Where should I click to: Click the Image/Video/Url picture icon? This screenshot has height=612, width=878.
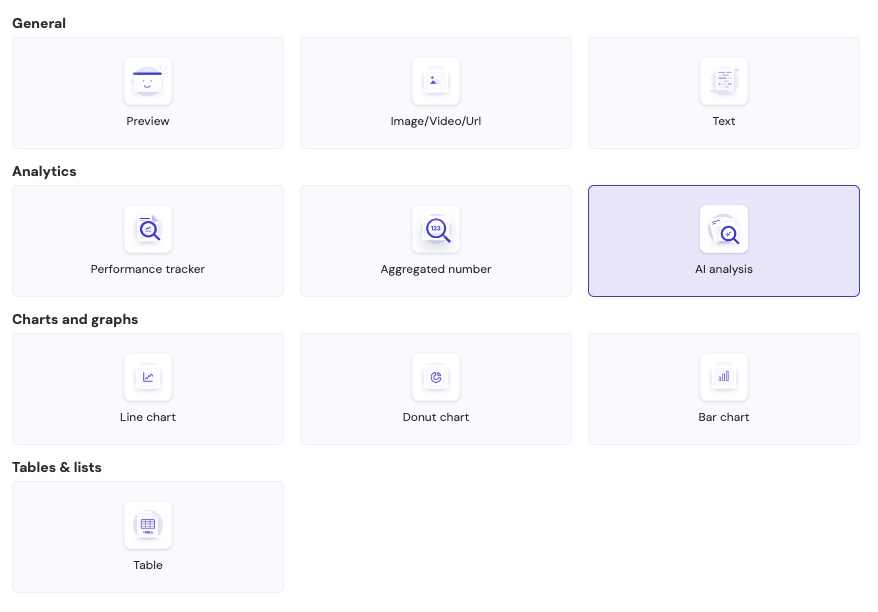click(x=436, y=81)
